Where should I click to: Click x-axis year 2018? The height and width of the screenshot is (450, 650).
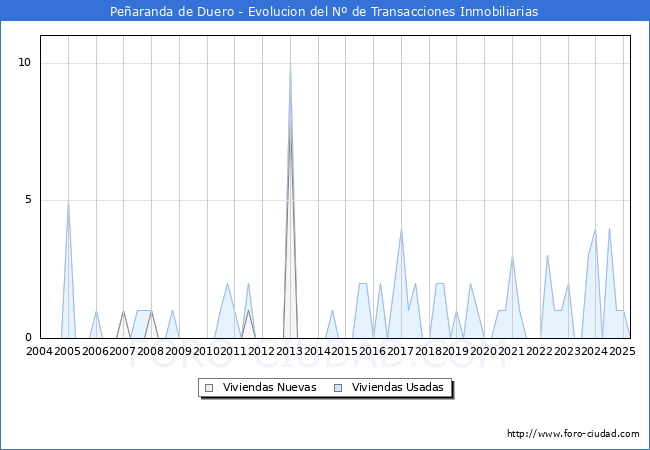428,351
